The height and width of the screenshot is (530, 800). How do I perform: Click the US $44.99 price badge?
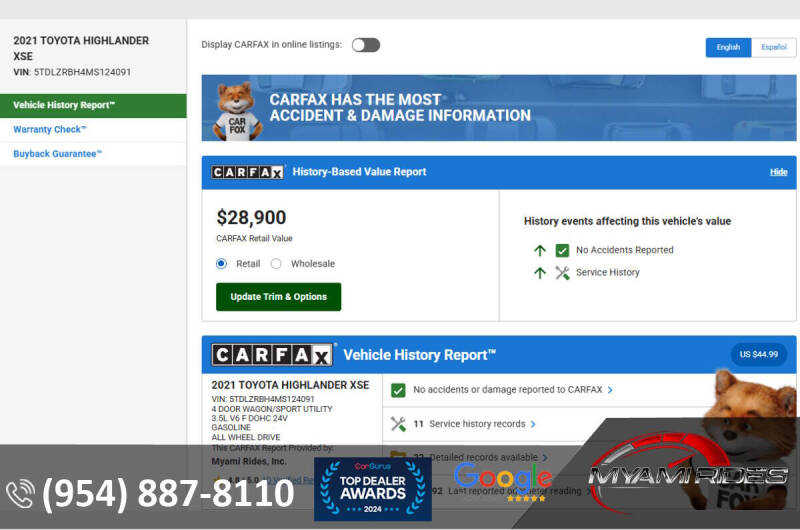(758, 355)
